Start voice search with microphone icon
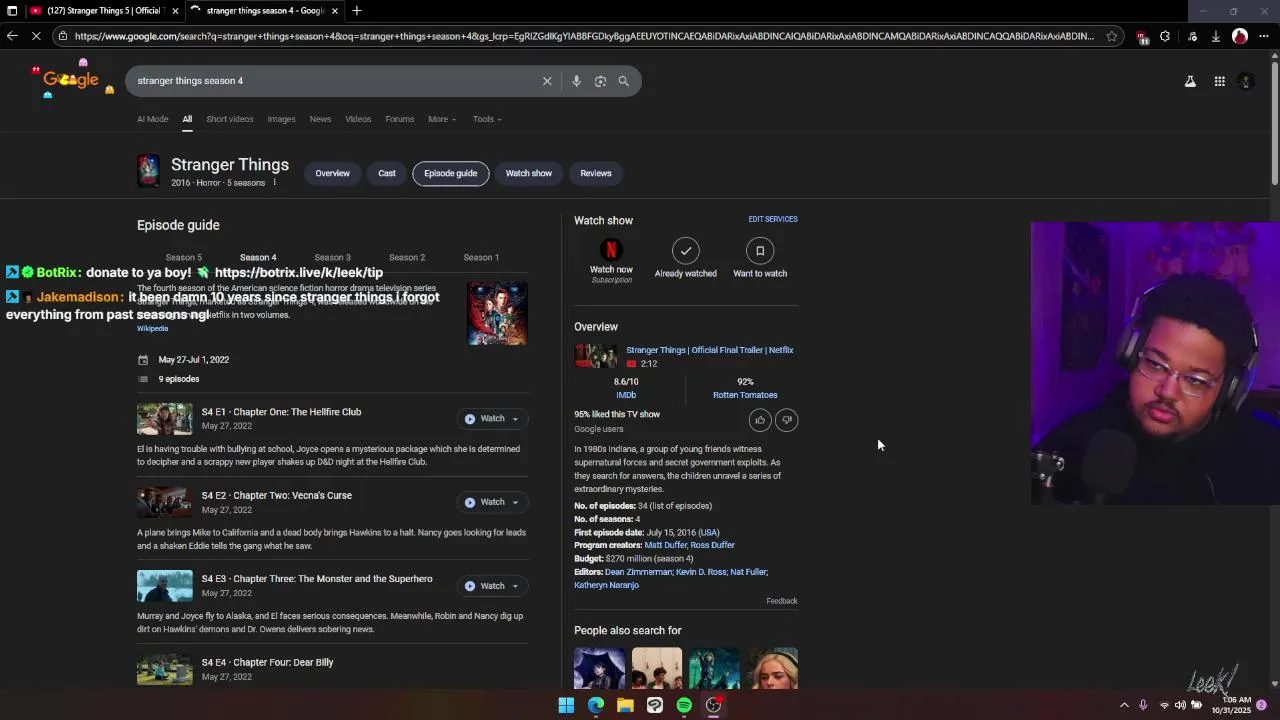 click(x=576, y=81)
